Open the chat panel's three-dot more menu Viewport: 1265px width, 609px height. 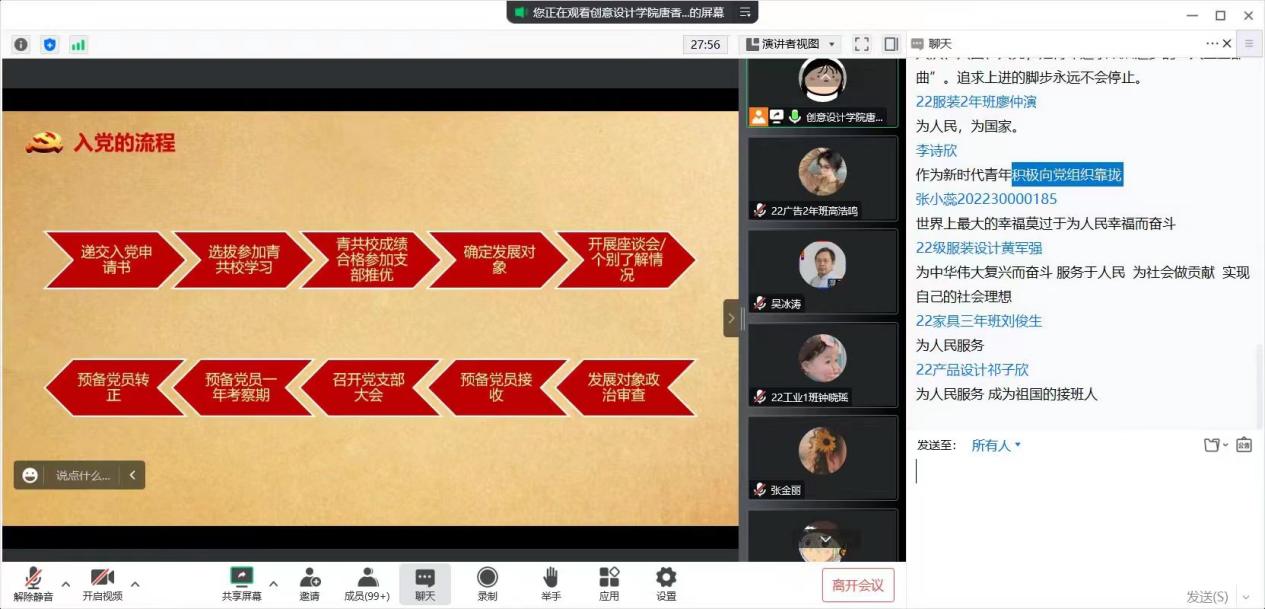coord(1212,44)
